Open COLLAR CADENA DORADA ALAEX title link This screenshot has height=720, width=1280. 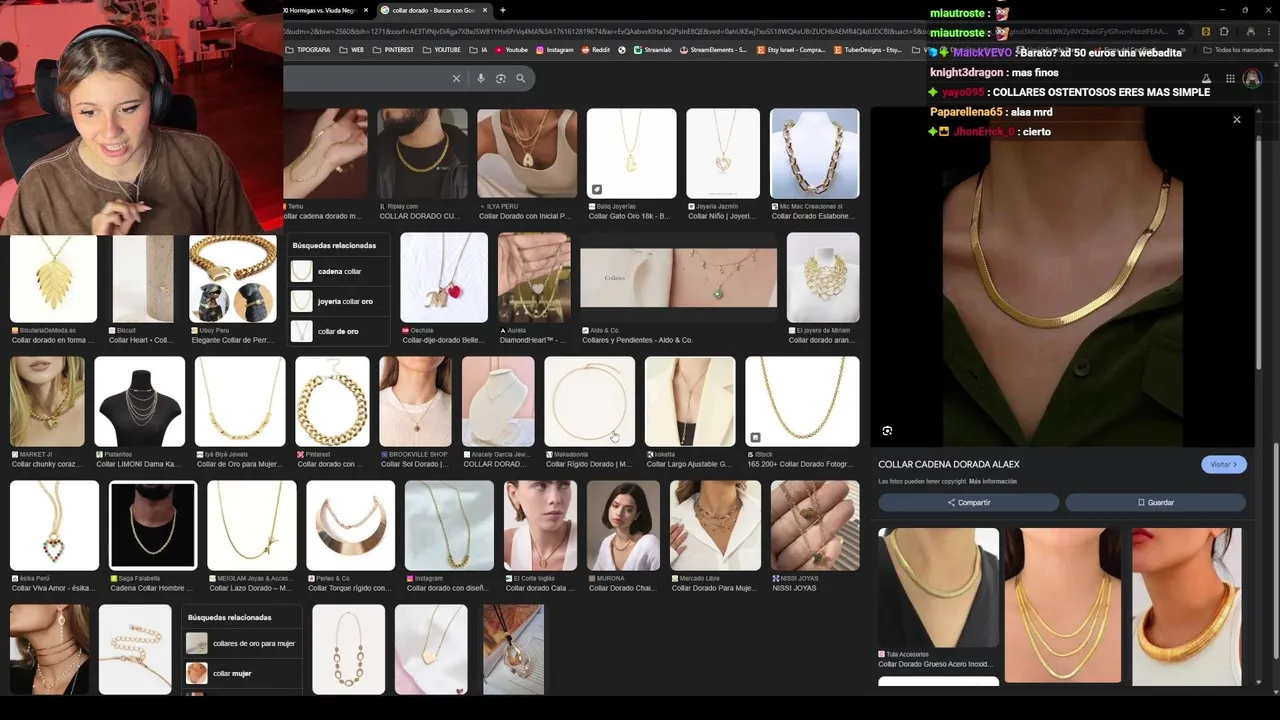pyautogui.click(x=949, y=464)
